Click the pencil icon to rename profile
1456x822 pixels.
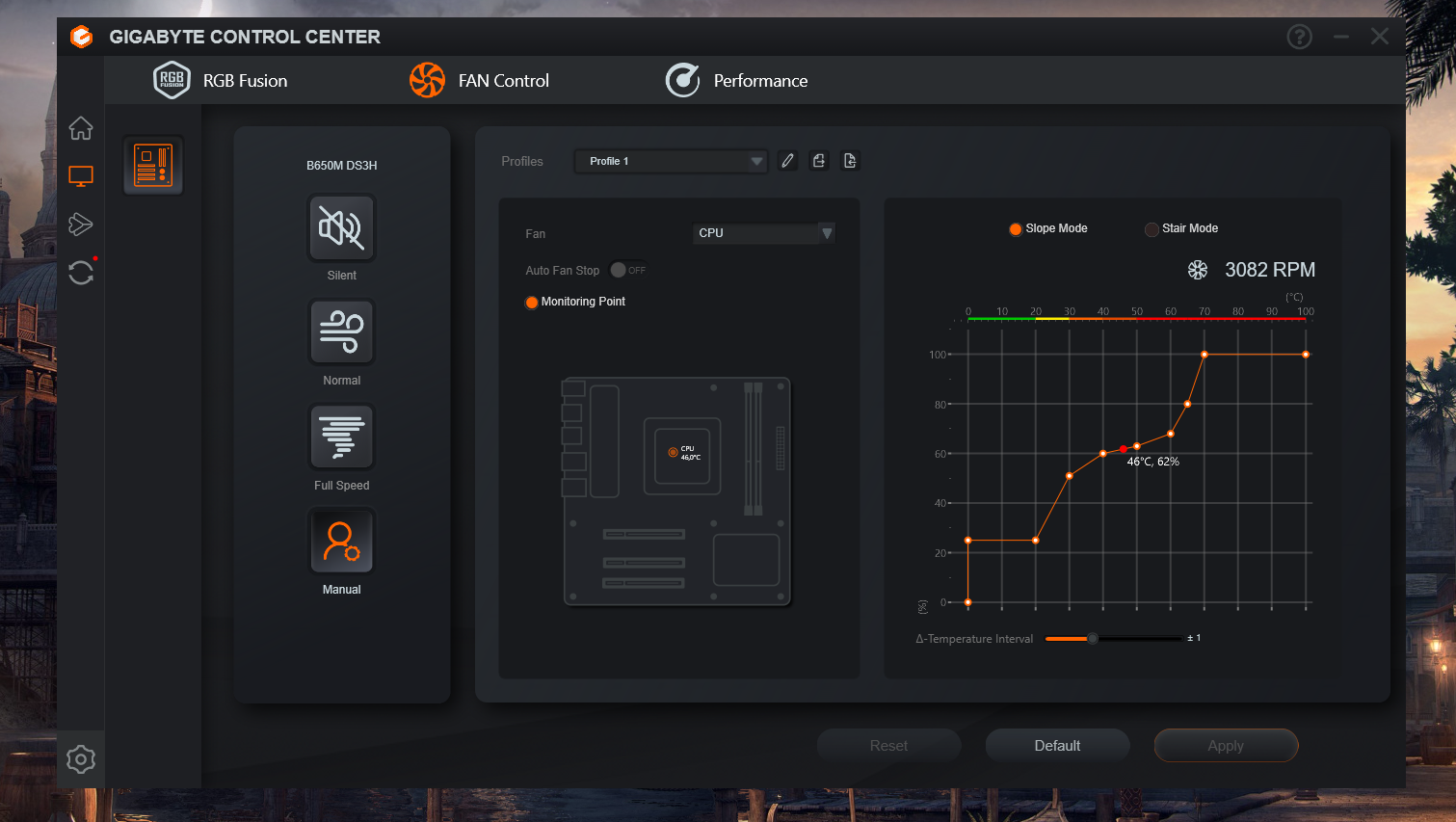click(x=788, y=161)
